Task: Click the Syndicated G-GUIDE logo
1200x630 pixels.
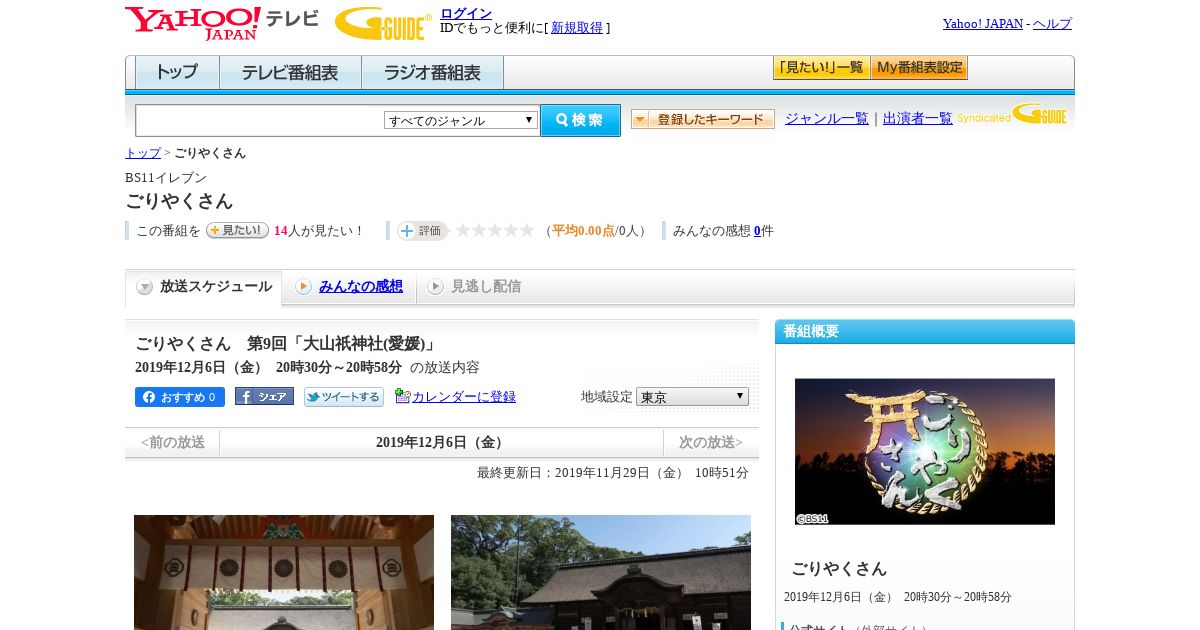Action: tap(1012, 115)
